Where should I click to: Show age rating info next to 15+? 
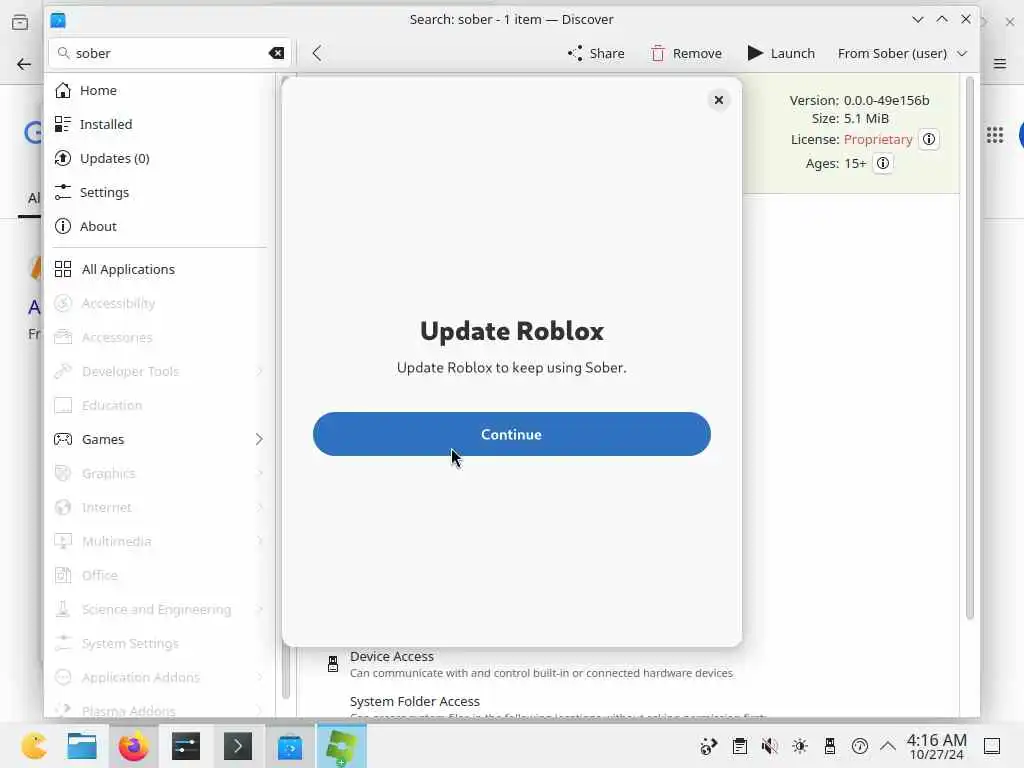[x=882, y=163]
